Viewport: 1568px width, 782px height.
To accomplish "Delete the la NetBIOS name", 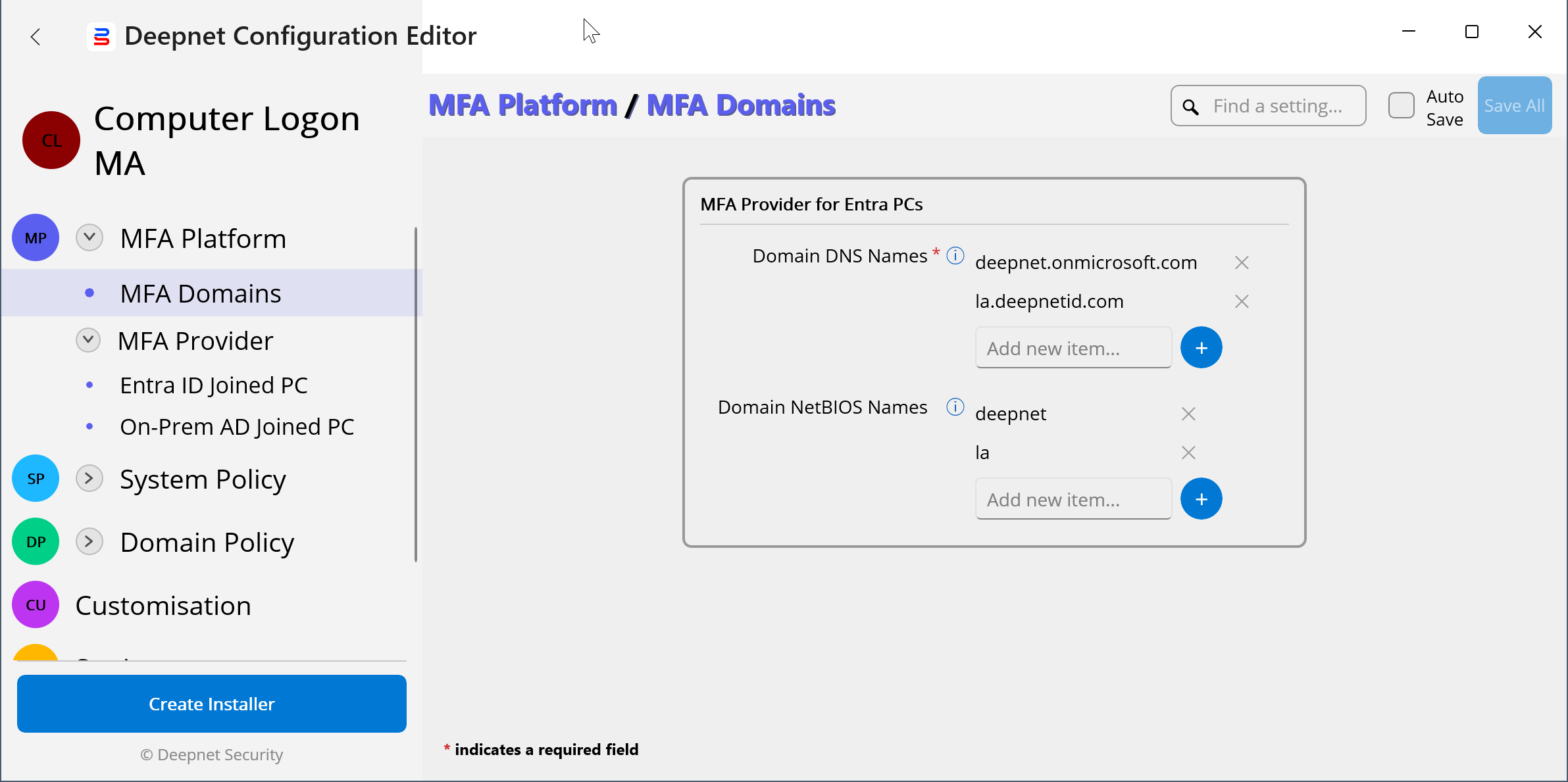I will (x=1188, y=453).
